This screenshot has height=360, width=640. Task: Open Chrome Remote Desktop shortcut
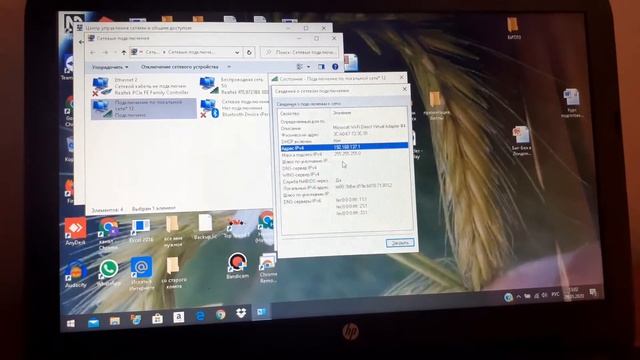tap(268, 268)
